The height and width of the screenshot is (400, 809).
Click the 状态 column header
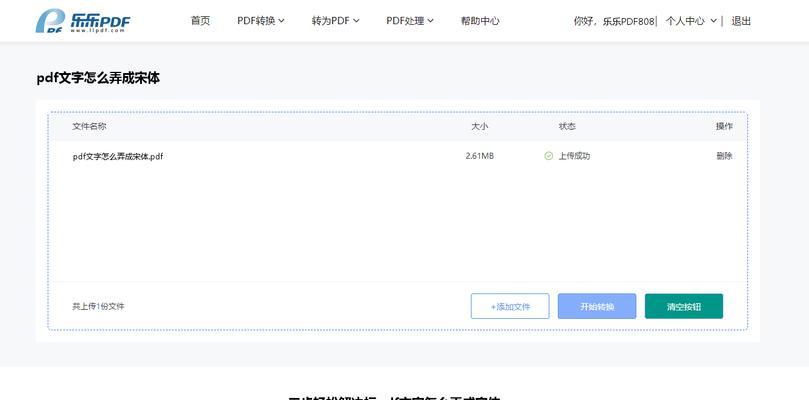coord(567,126)
